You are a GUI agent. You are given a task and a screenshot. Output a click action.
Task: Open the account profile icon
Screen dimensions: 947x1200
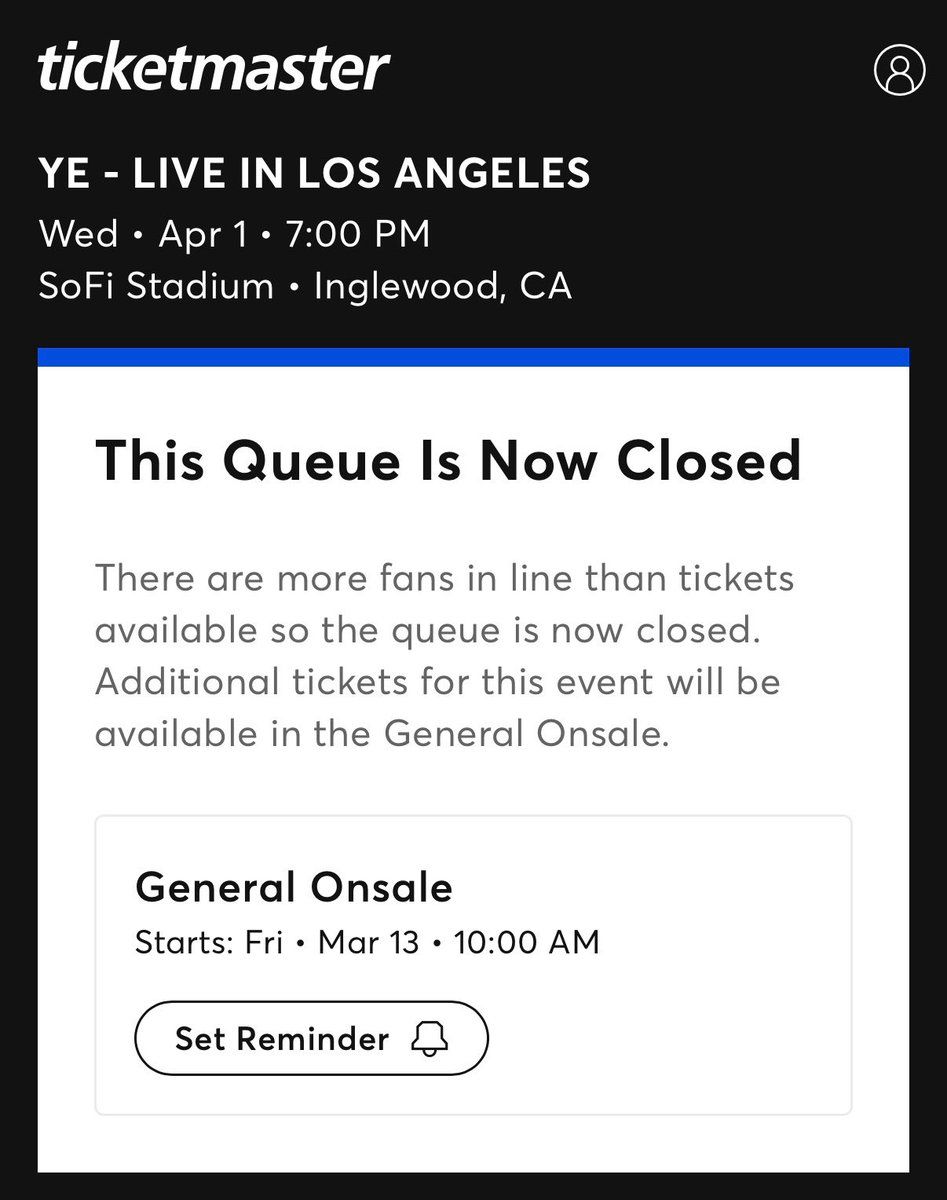point(899,71)
